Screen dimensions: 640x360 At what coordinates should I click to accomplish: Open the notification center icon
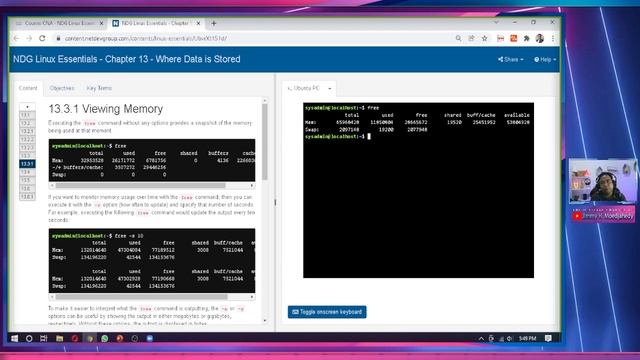548,338
